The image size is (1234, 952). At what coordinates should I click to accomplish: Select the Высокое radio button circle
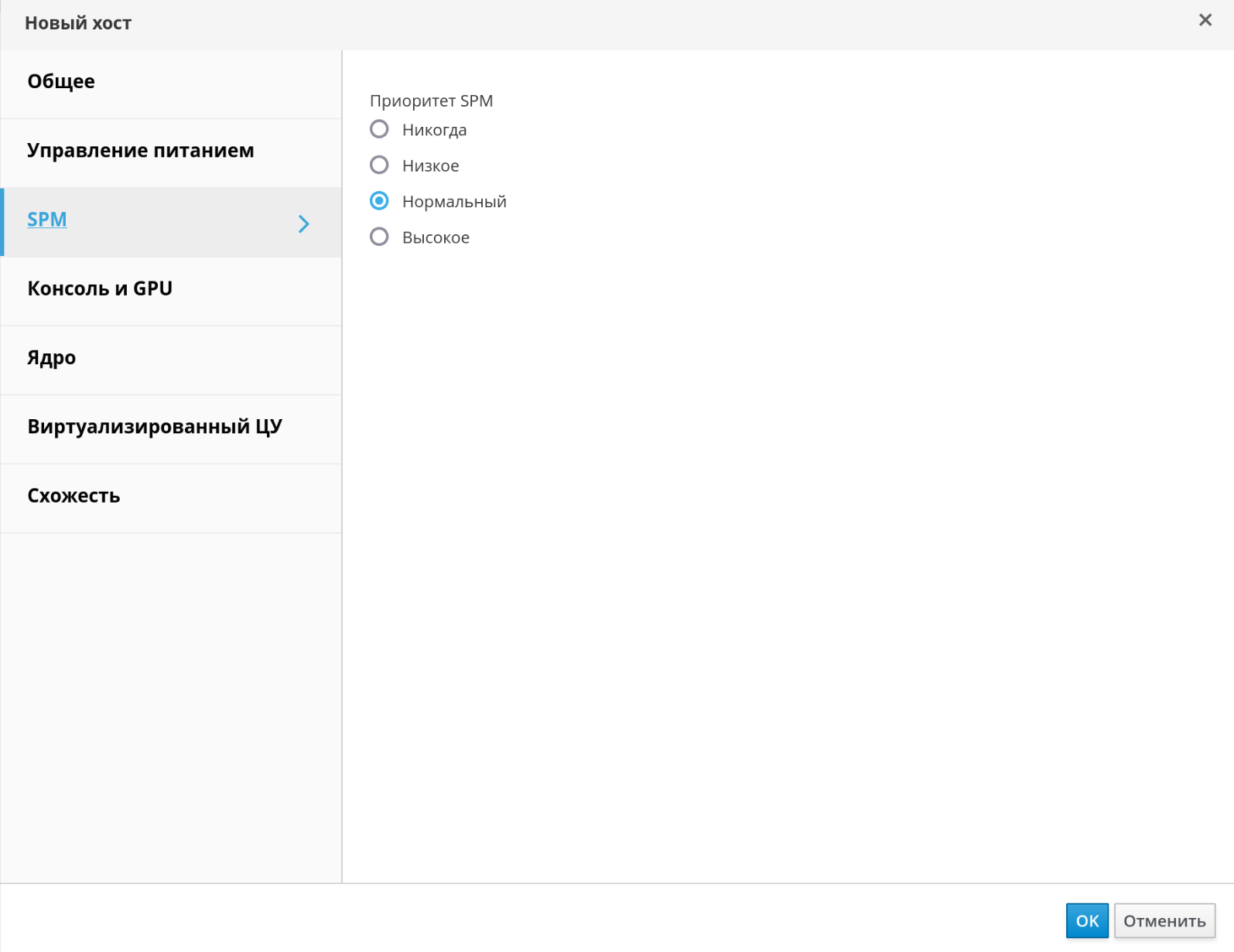point(379,237)
